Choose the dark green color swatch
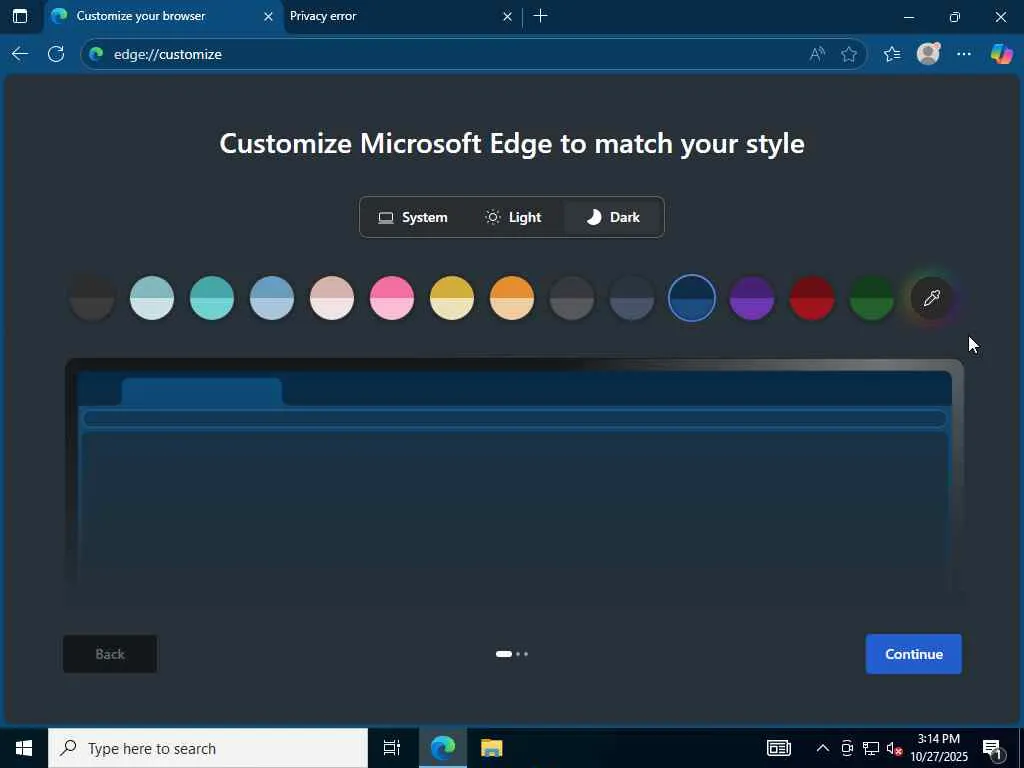Image resolution: width=1024 pixels, height=768 pixels. [872, 298]
